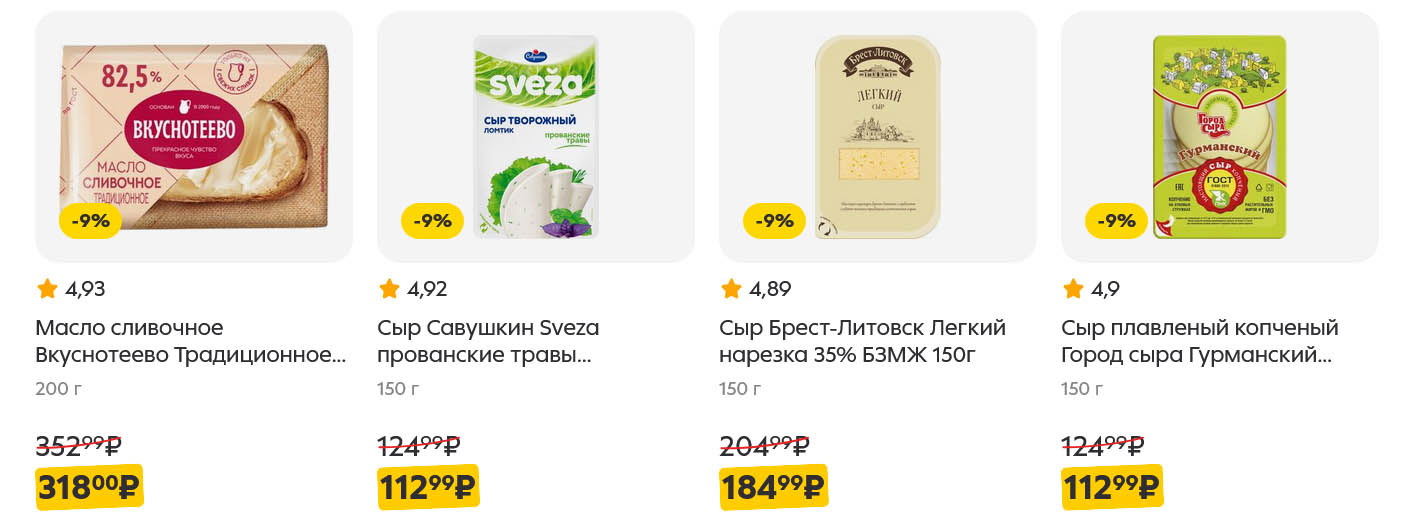Click the star icon next to 4,92 rating
The height and width of the screenshot is (514, 1414).
389,290
